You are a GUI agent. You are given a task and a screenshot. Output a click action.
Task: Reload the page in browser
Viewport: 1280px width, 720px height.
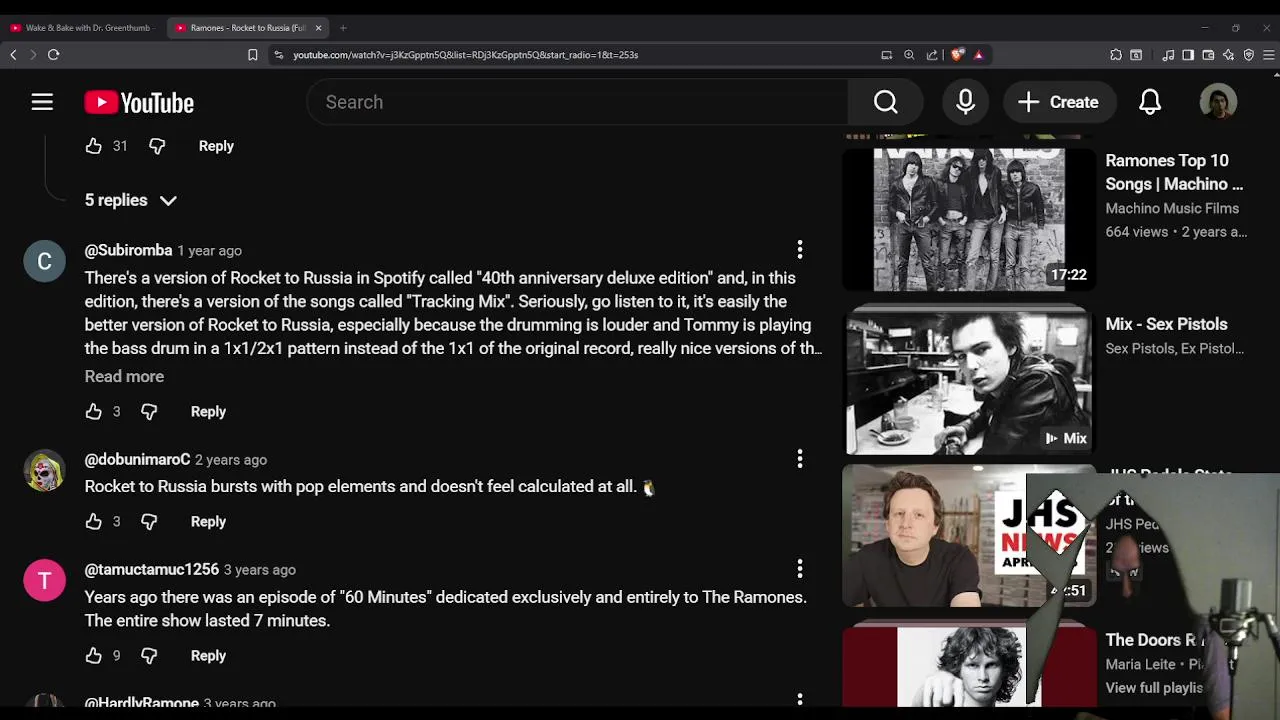[x=54, y=55]
